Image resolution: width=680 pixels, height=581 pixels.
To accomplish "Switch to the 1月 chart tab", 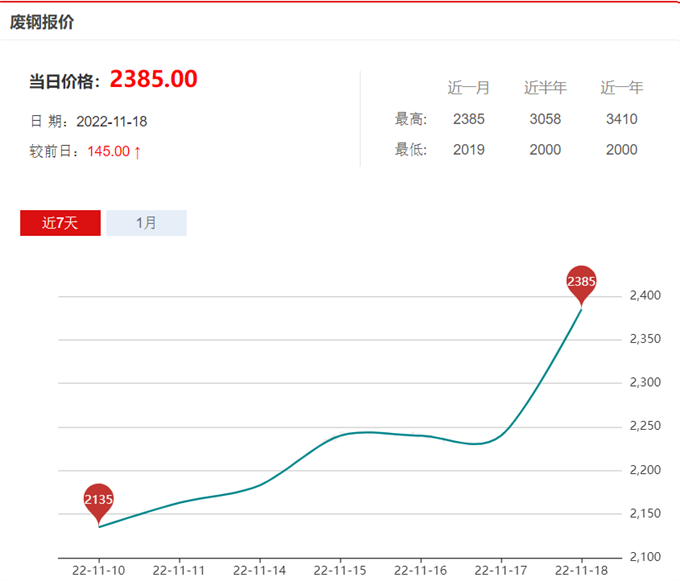I will [147, 223].
